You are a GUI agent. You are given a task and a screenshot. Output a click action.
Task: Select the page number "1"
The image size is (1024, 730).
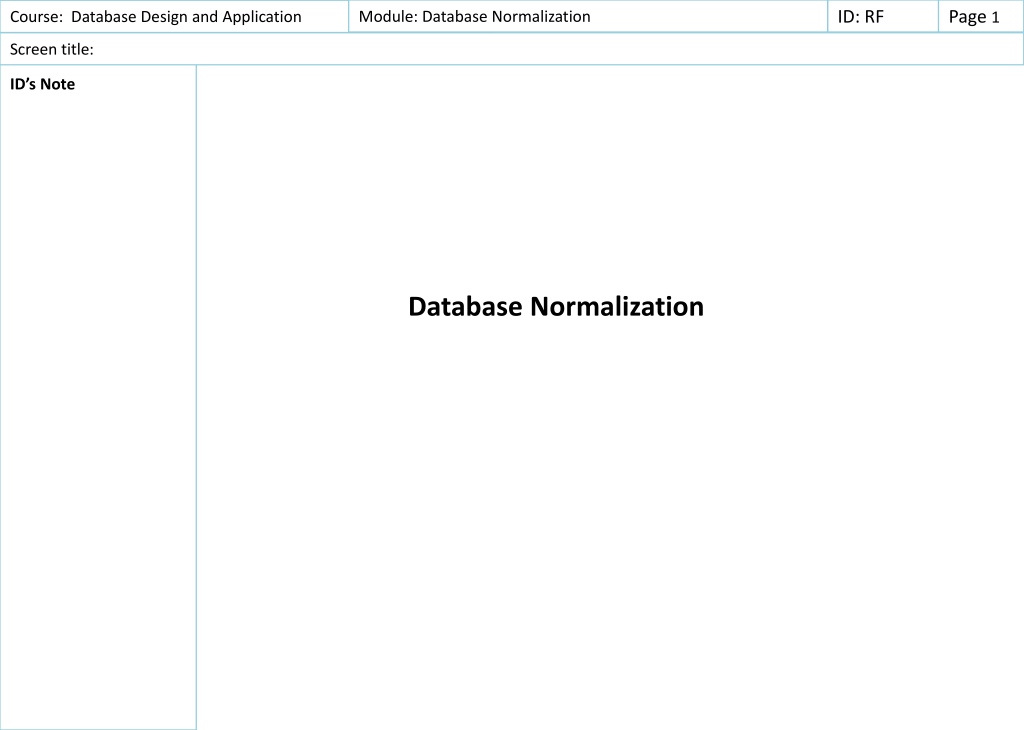coord(995,18)
